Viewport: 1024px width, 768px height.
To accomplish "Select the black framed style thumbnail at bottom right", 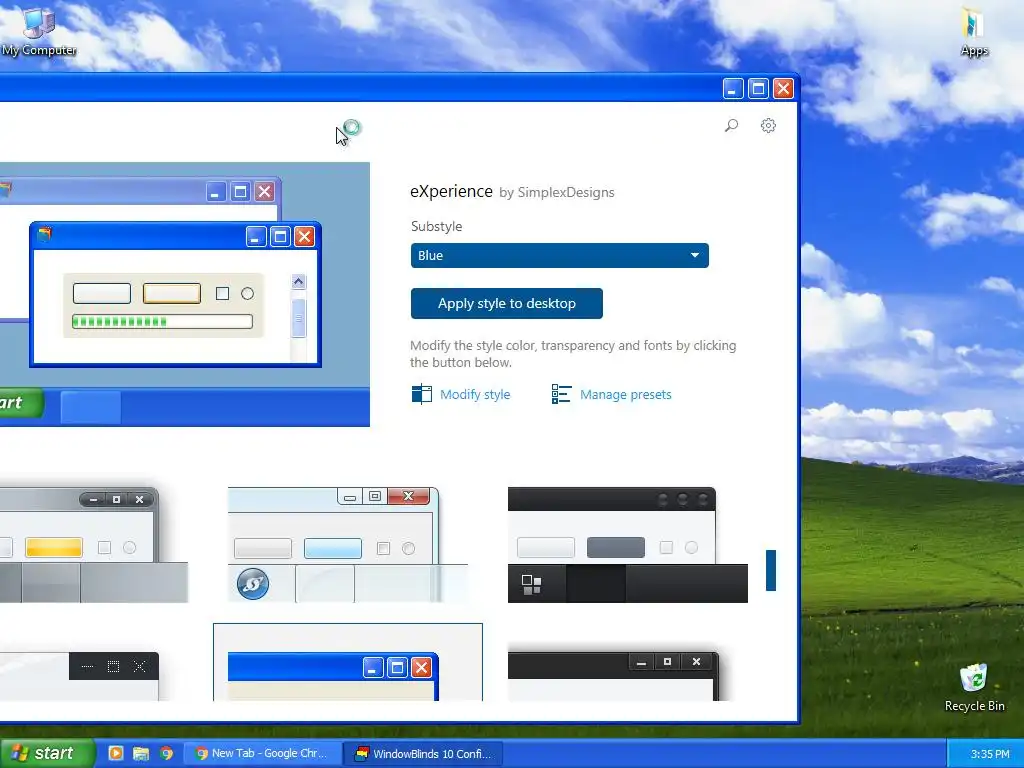I will pos(613,676).
